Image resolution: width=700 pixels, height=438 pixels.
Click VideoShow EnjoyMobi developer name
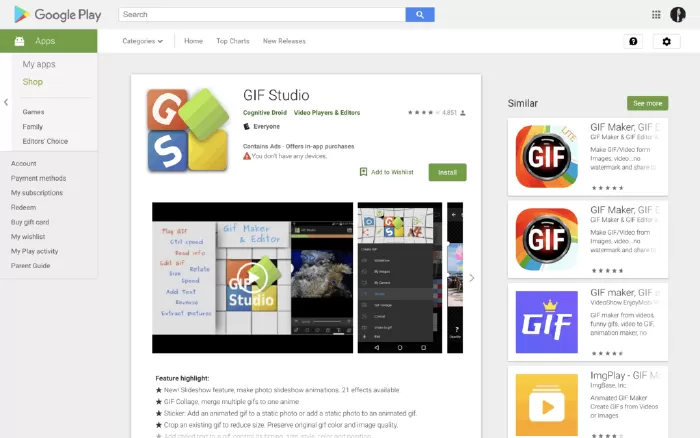(625, 302)
